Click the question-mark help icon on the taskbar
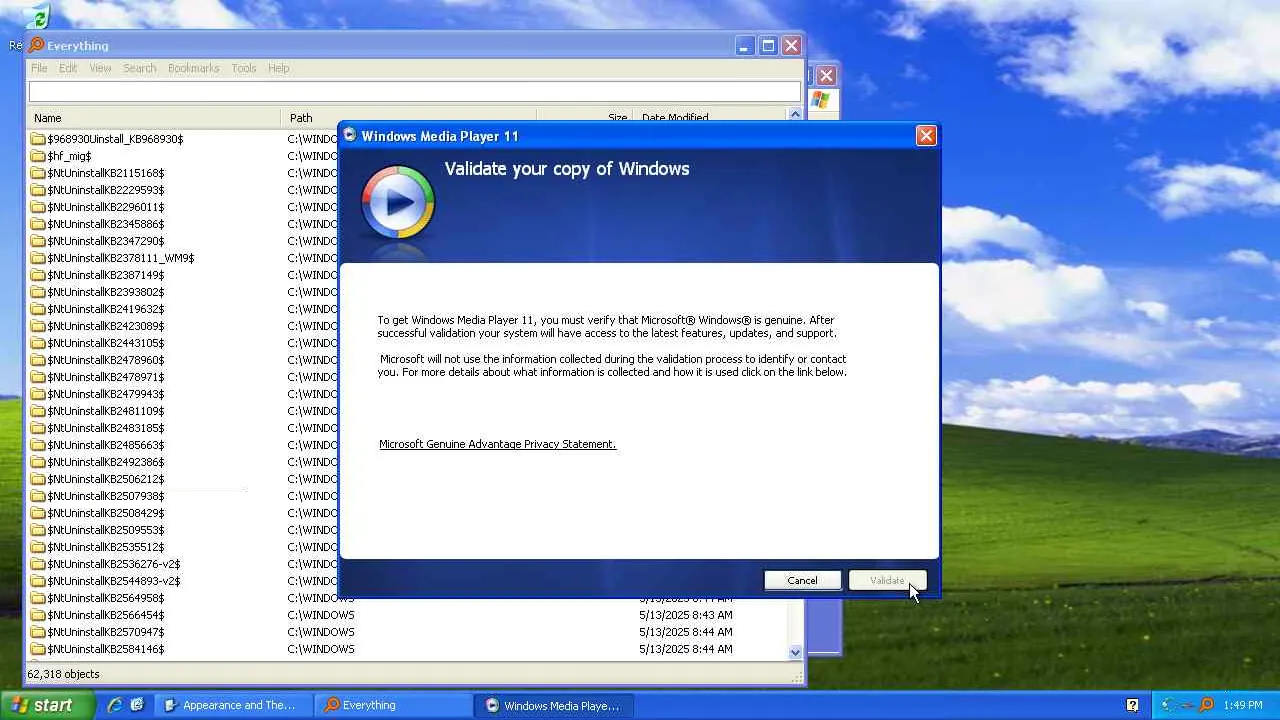Screen dimensions: 1280x720 tap(1133, 705)
